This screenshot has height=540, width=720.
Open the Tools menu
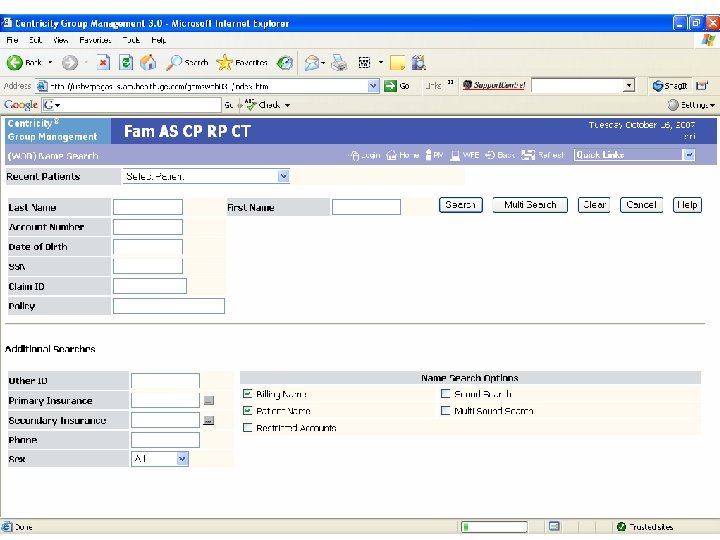tap(131, 40)
